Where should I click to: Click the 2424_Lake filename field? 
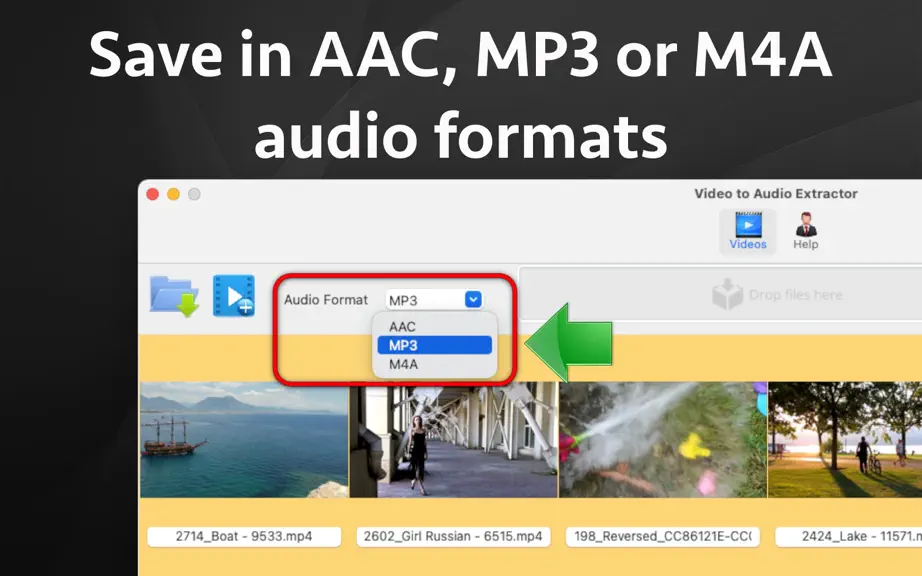point(848,536)
